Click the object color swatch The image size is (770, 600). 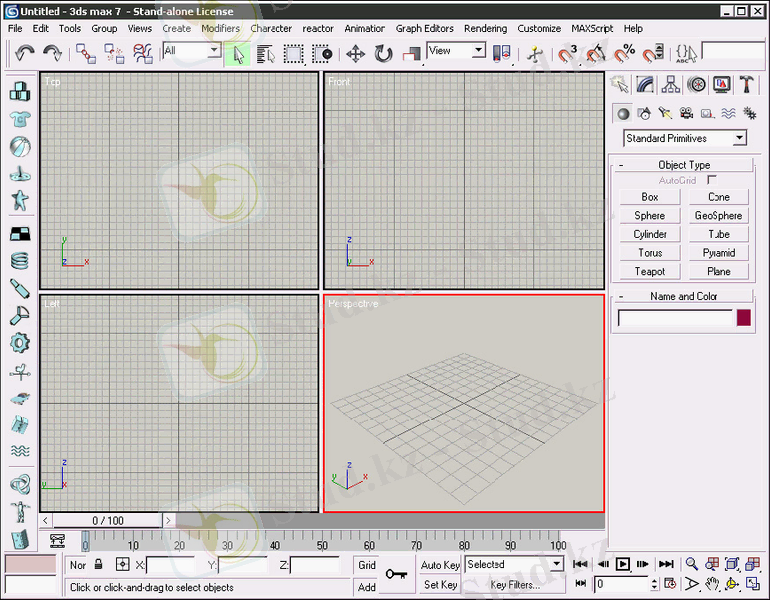tap(743, 318)
